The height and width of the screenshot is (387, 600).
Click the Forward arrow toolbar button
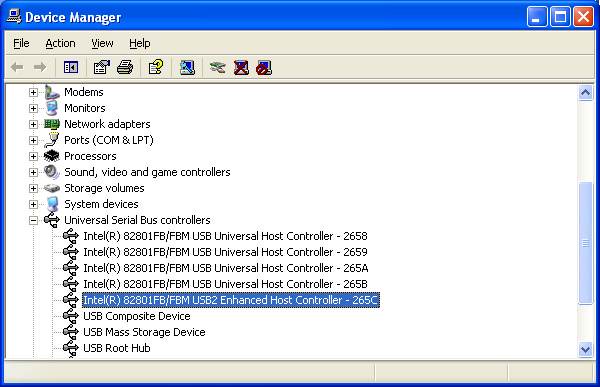pos(40,68)
